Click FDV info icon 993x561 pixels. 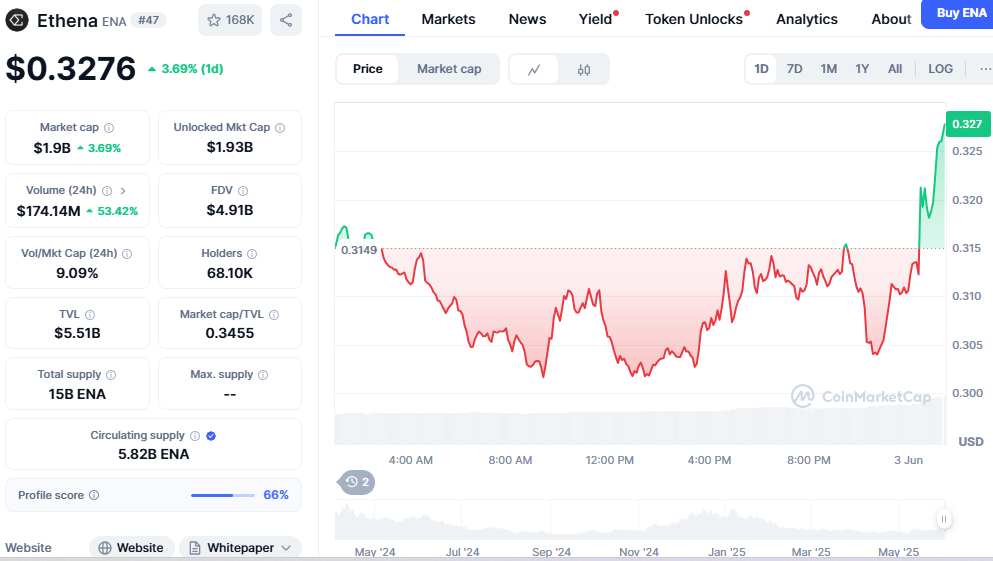tap(243, 190)
